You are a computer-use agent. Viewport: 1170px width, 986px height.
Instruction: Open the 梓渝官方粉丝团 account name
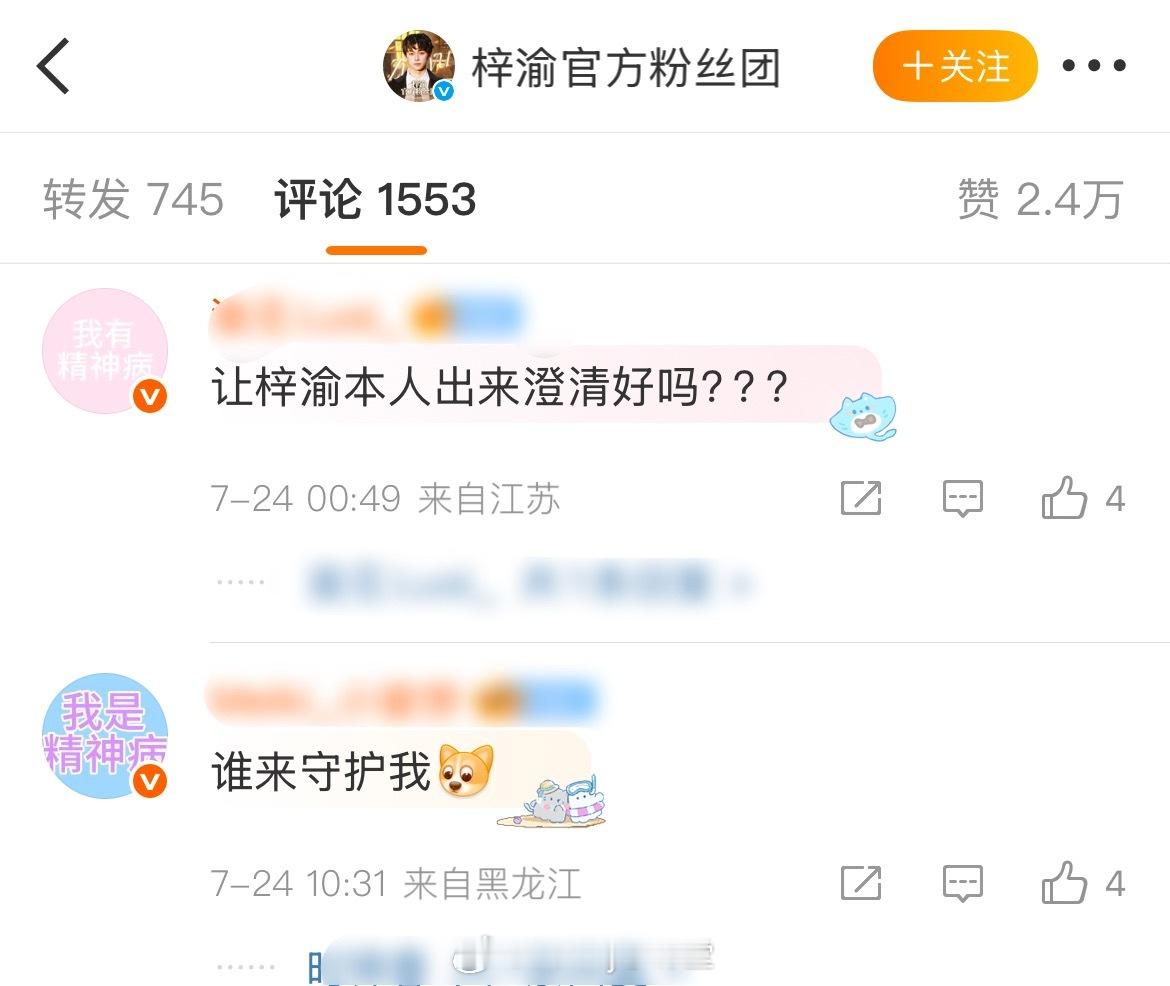(x=626, y=67)
